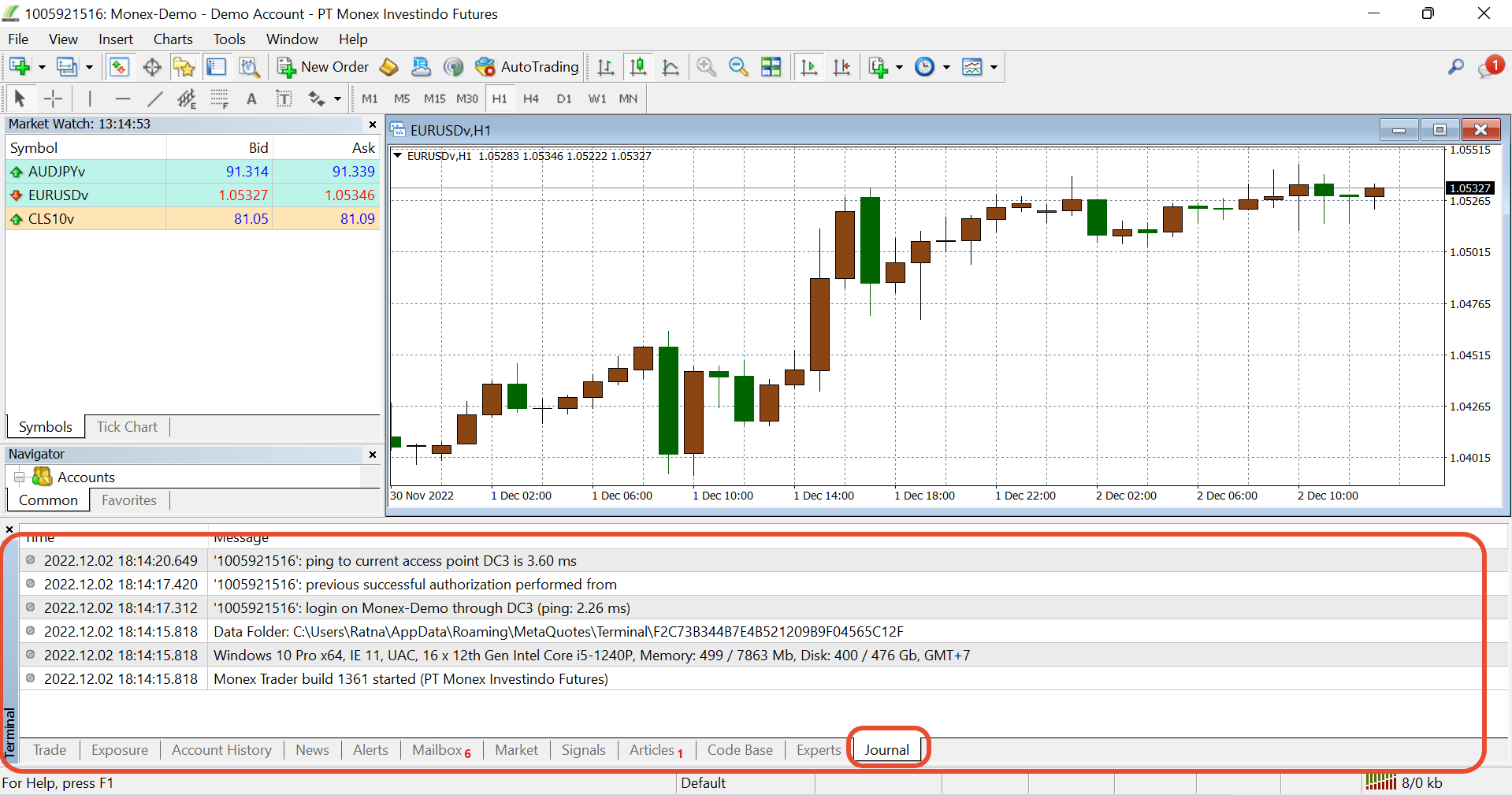This screenshot has height=795, width=1512.
Task: Open the Mailbox terminal tab
Action: point(441,750)
